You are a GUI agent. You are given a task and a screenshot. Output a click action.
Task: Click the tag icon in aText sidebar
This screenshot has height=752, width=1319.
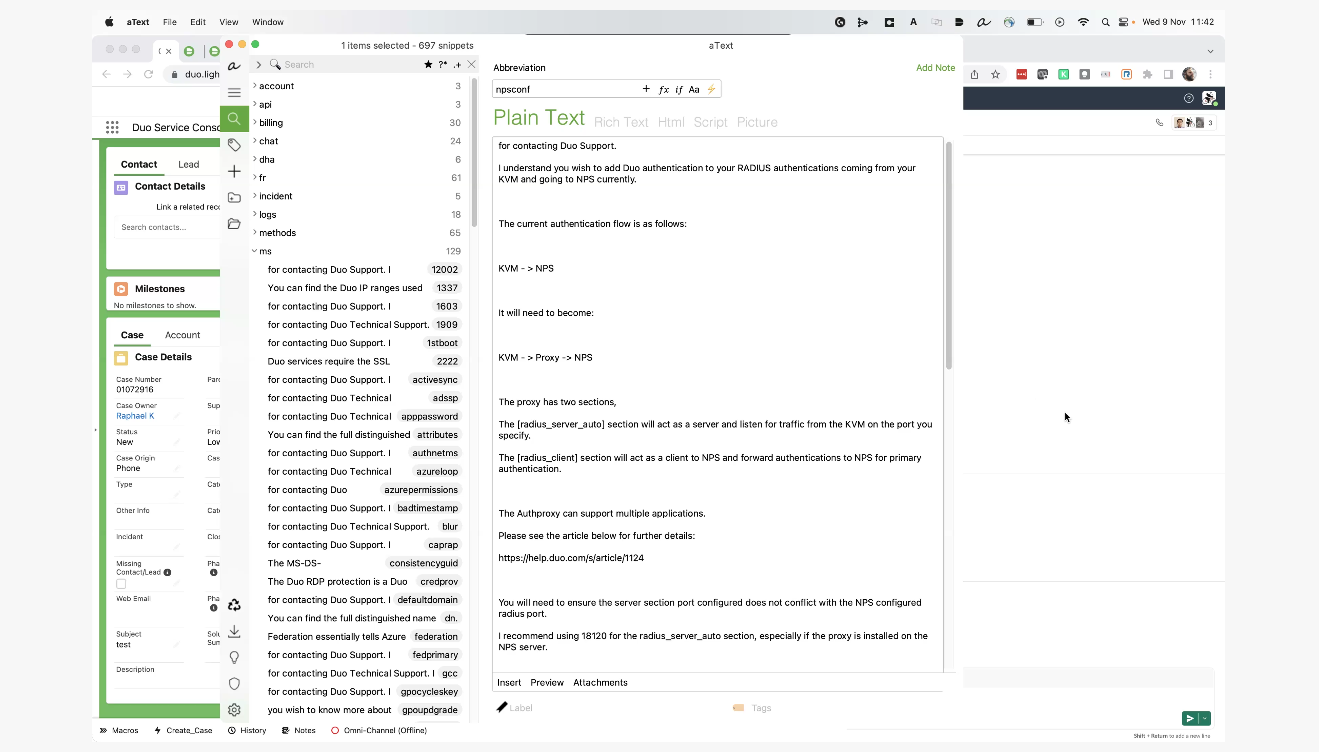pyautogui.click(x=234, y=145)
